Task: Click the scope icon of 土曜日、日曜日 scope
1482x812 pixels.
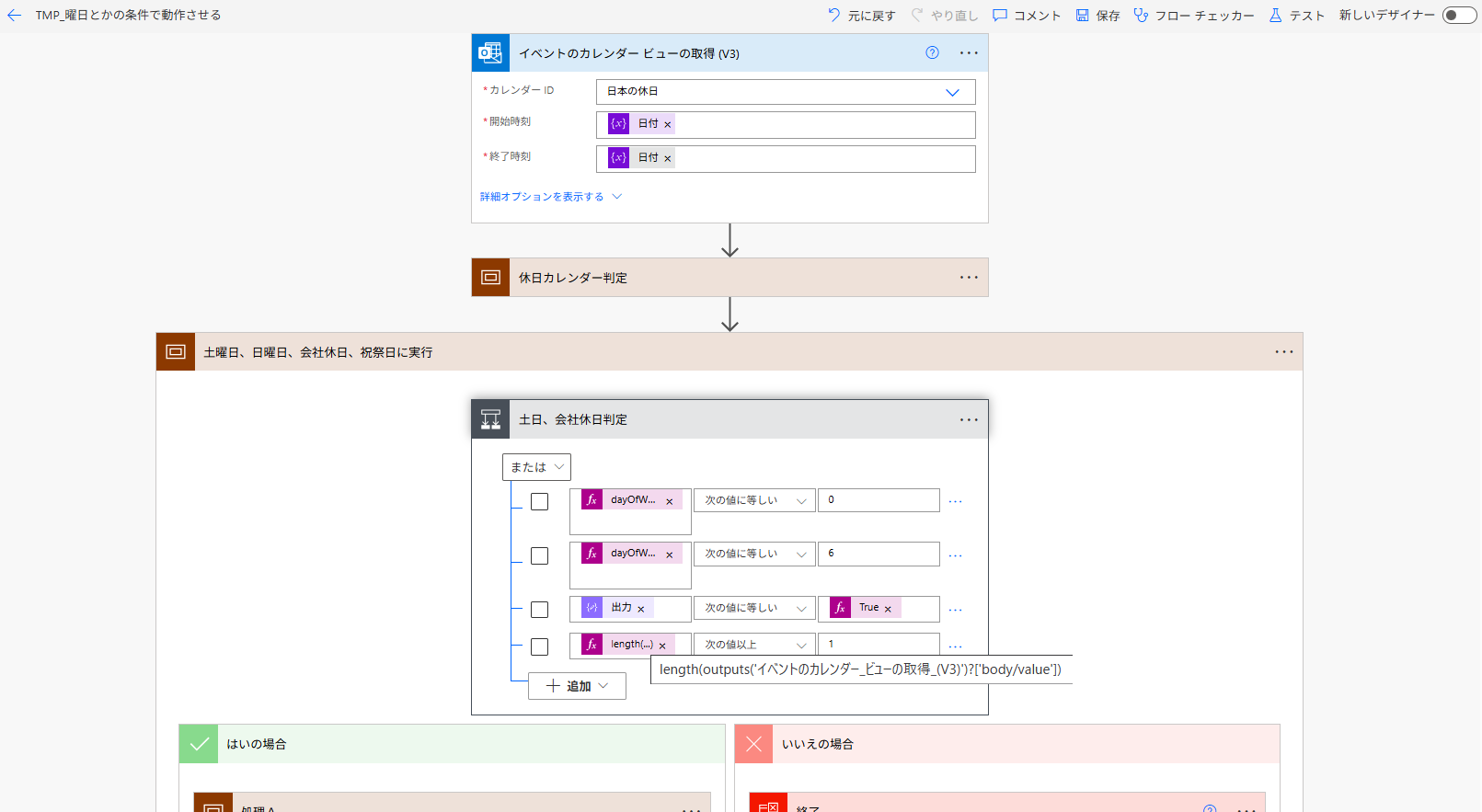Action: click(176, 352)
